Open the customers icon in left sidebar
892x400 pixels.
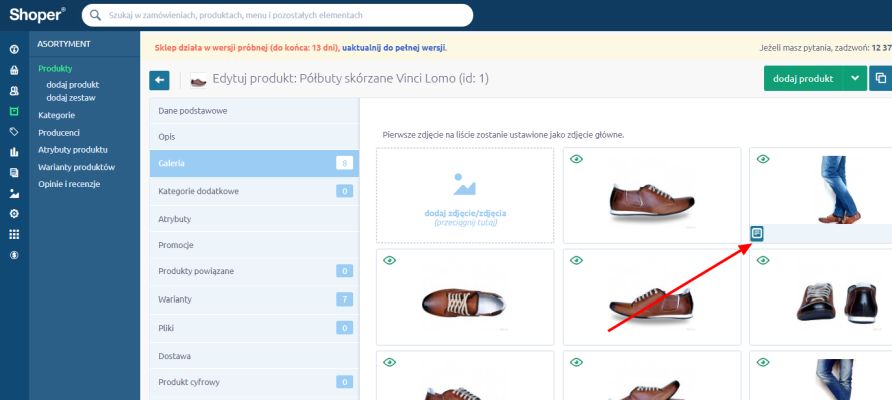[x=14, y=90]
